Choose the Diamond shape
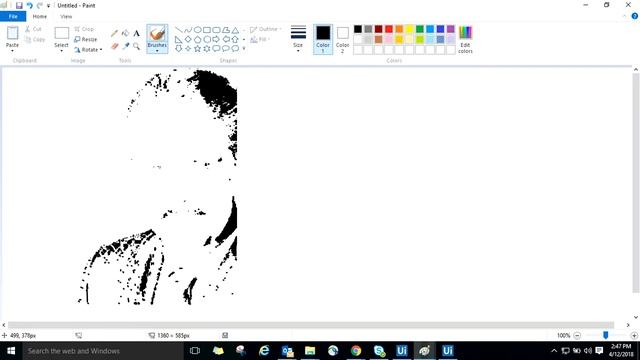The width and height of the screenshot is (640, 360). [x=188, y=39]
